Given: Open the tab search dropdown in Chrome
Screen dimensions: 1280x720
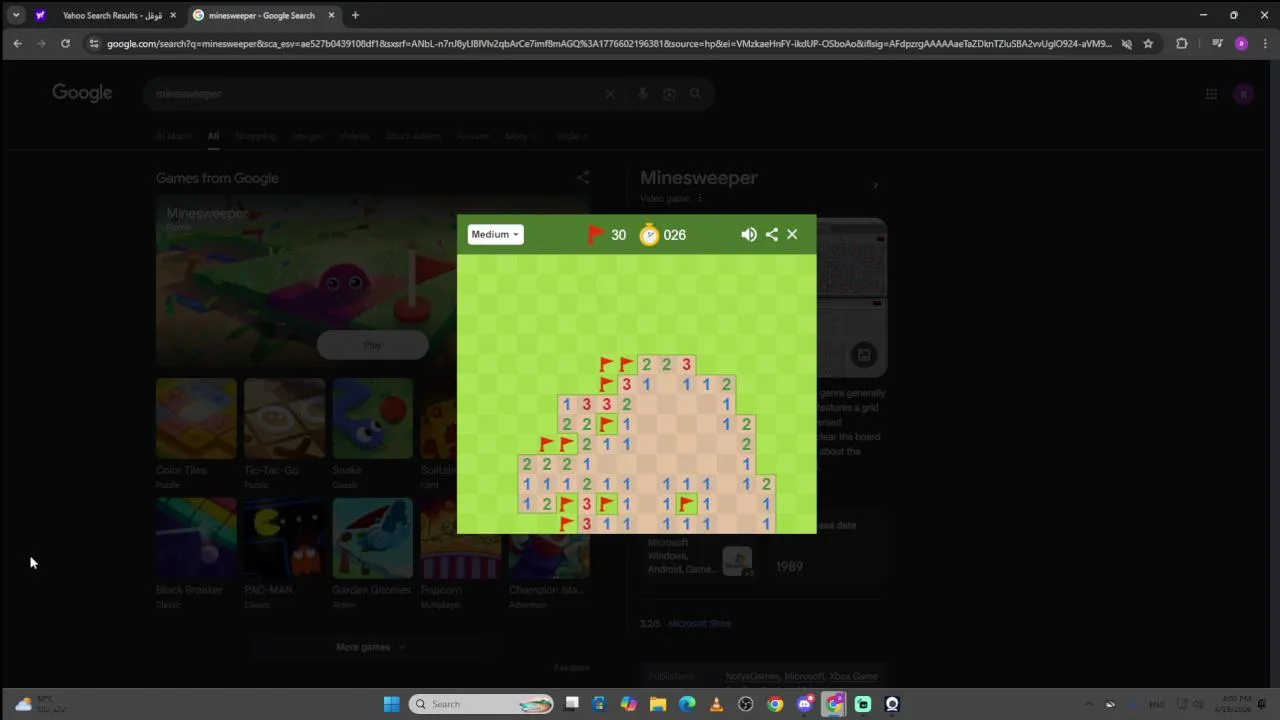Looking at the screenshot, I should pyautogui.click(x=16, y=15).
